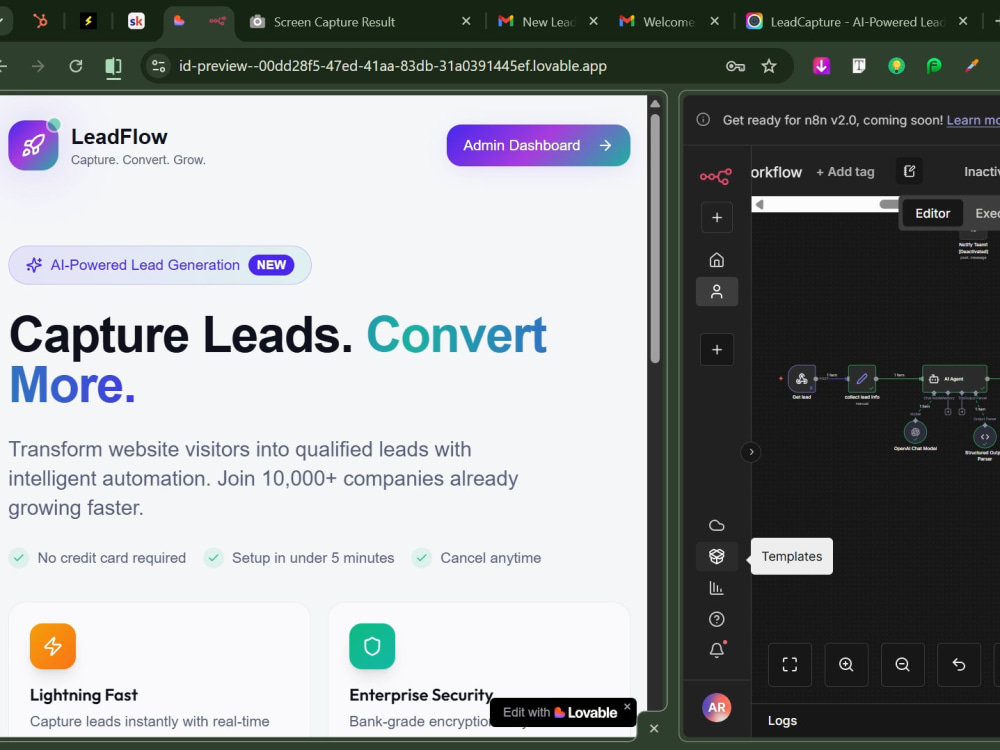Screen dimensions: 1000x750
Task: Click the AI-Powered Lead Generation badge
Action: point(160,265)
